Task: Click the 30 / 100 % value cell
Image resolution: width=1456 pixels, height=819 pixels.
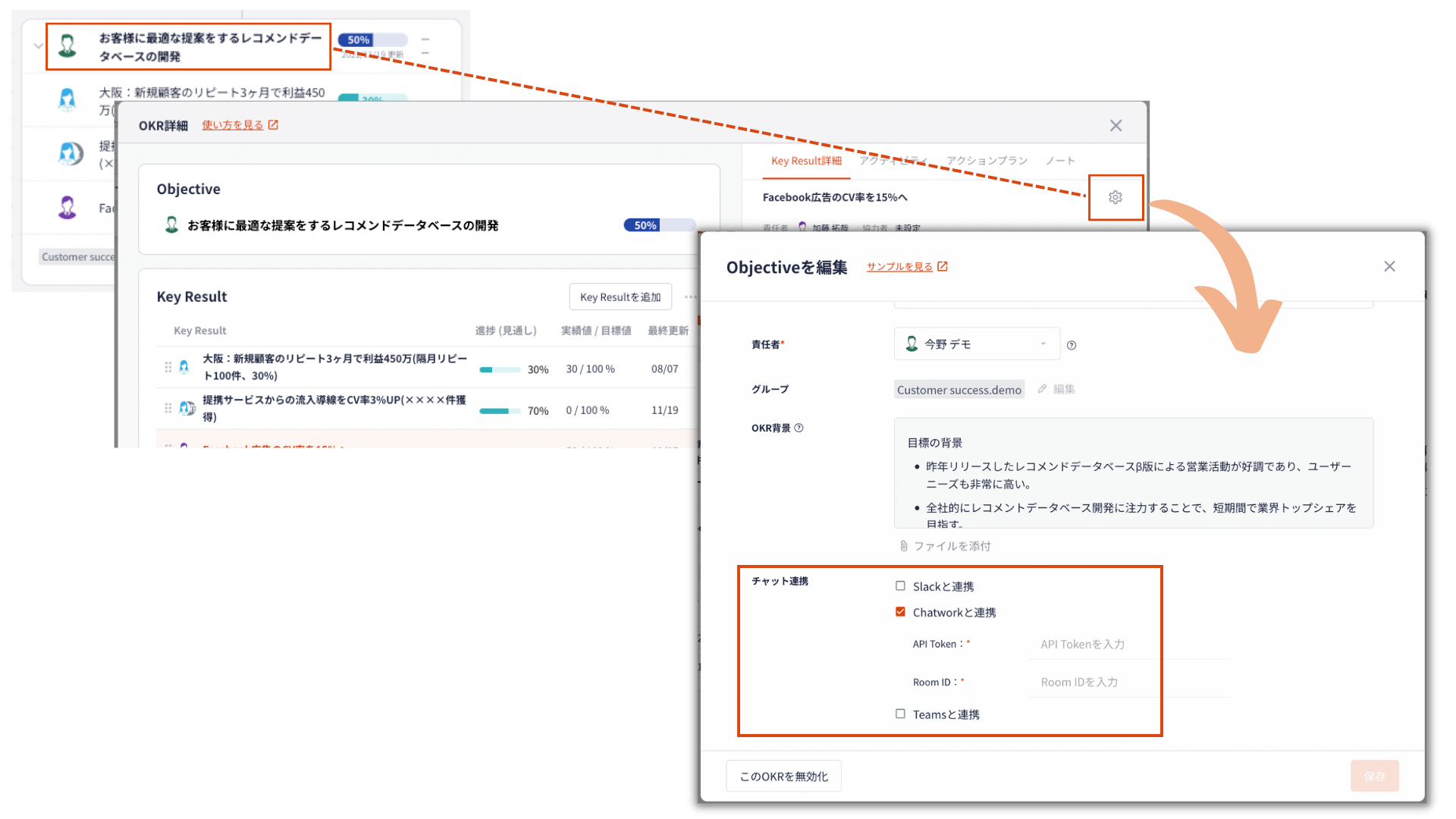Action: pyautogui.click(x=590, y=369)
